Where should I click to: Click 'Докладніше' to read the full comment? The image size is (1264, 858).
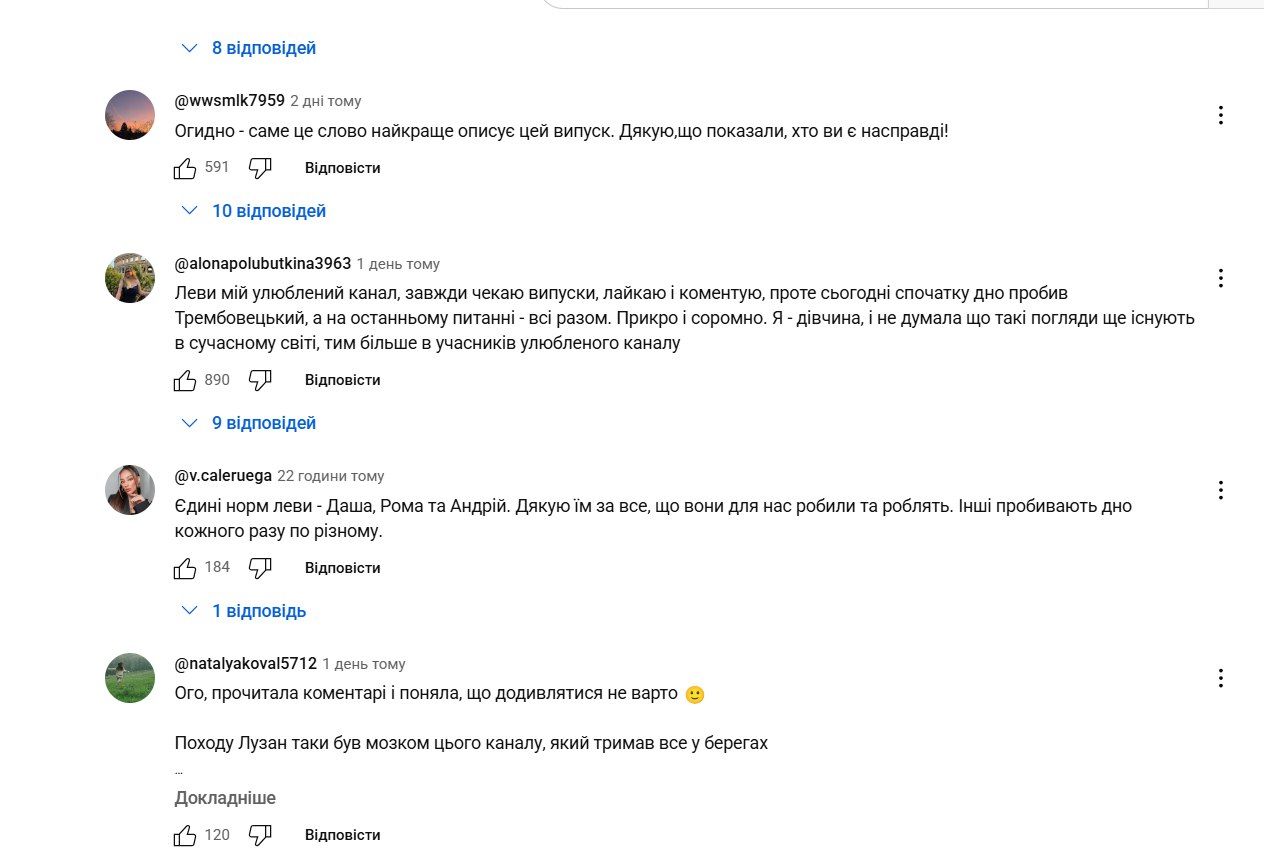(225, 798)
